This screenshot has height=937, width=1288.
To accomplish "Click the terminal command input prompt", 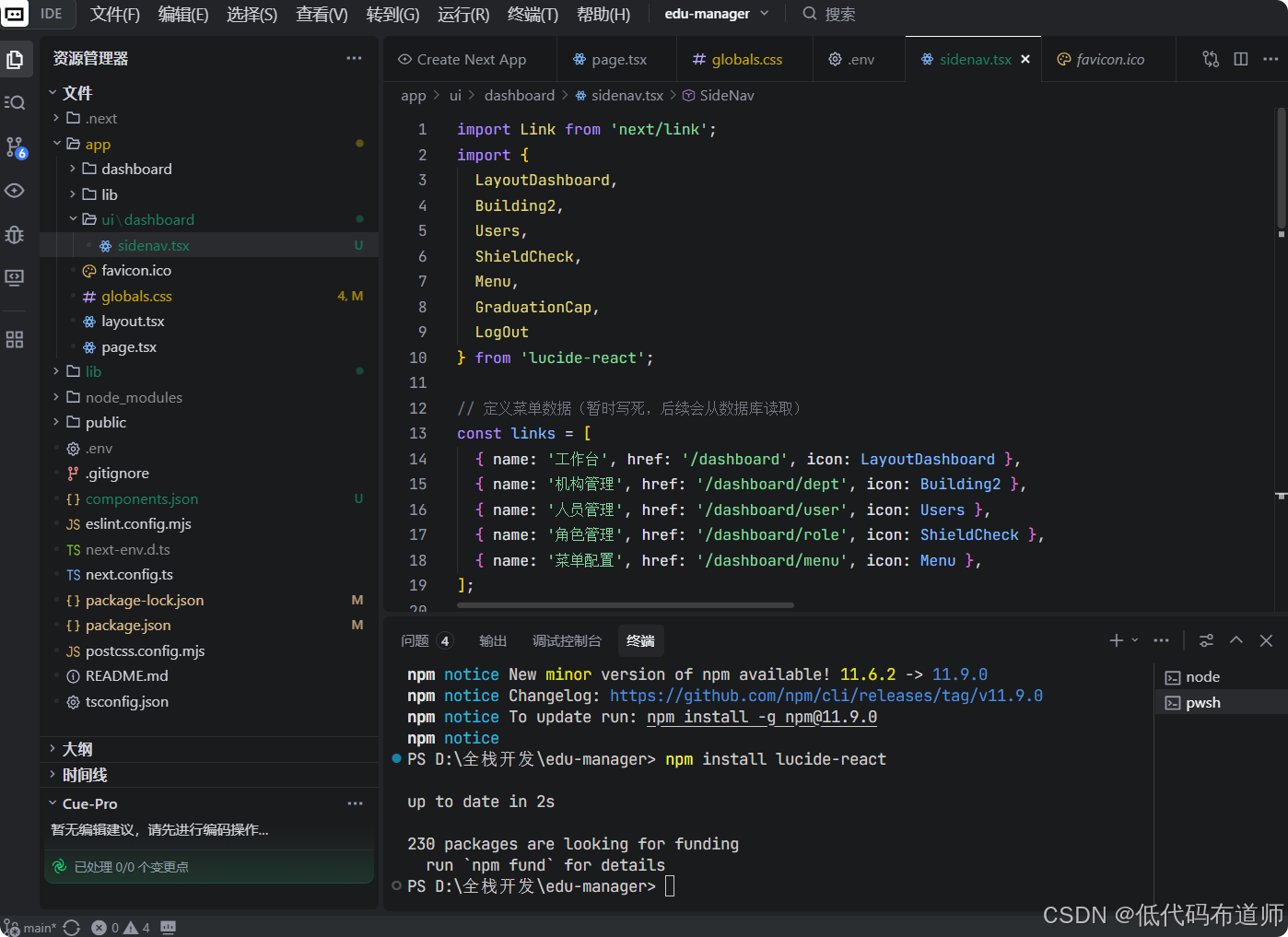I will [670, 886].
